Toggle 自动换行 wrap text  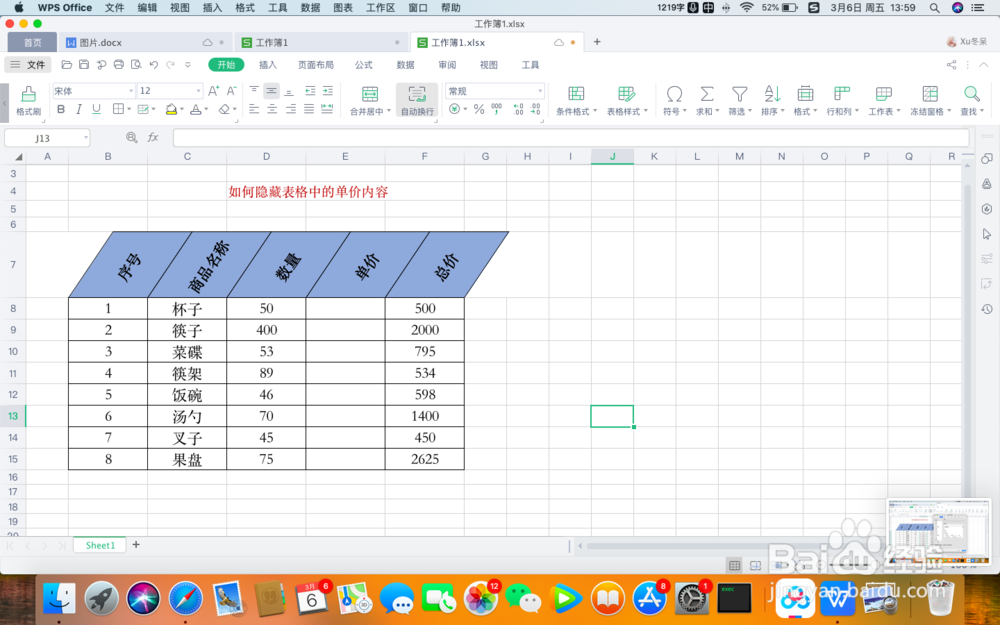point(417,99)
